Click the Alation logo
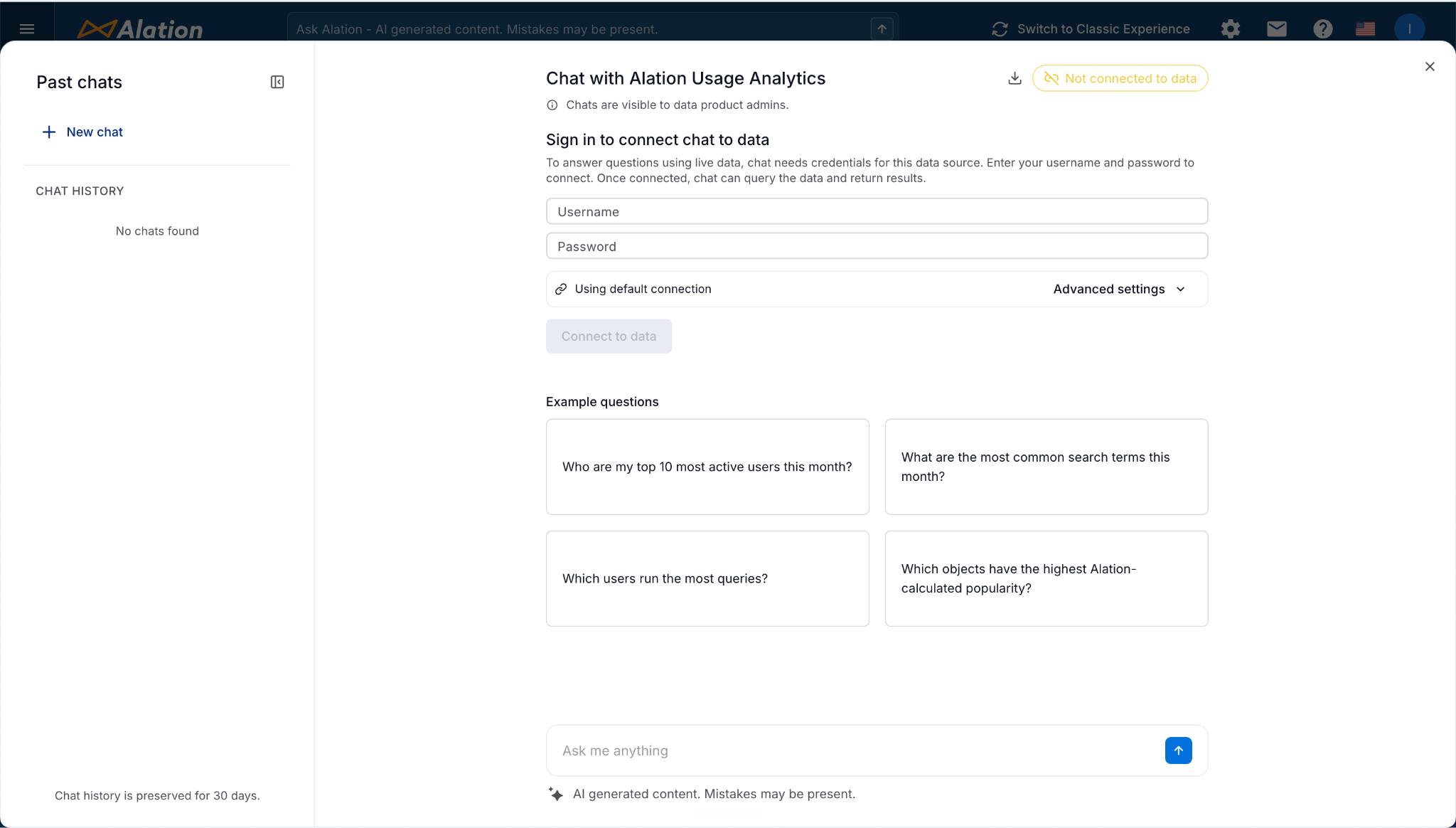 (x=140, y=29)
